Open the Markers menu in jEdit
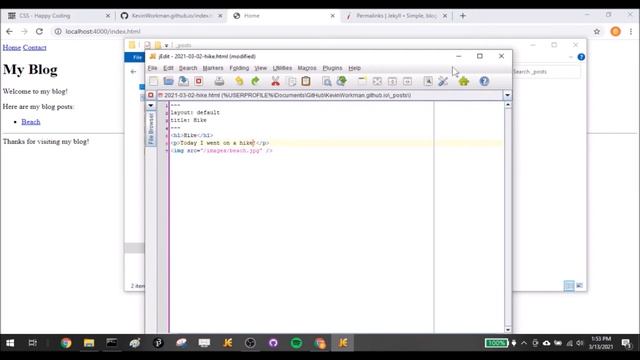This screenshot has width=640, height=360. click(x=213, y=68)
